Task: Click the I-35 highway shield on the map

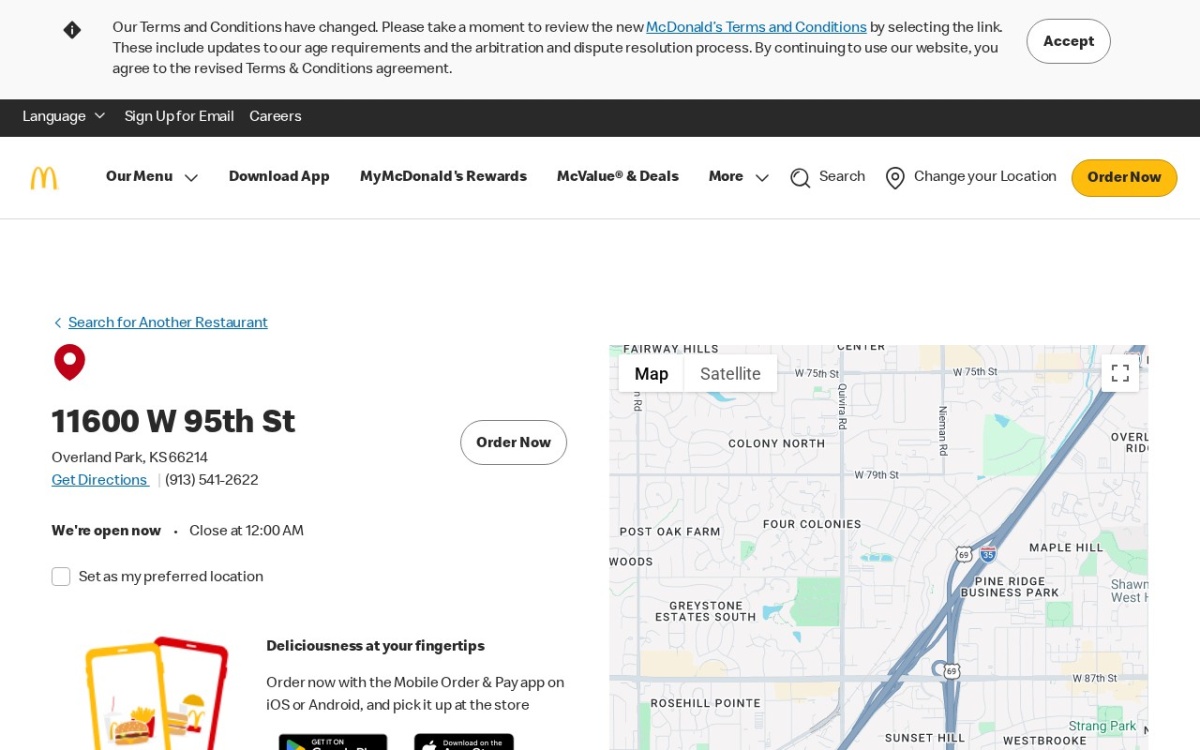Action: (x=988, y=554)
